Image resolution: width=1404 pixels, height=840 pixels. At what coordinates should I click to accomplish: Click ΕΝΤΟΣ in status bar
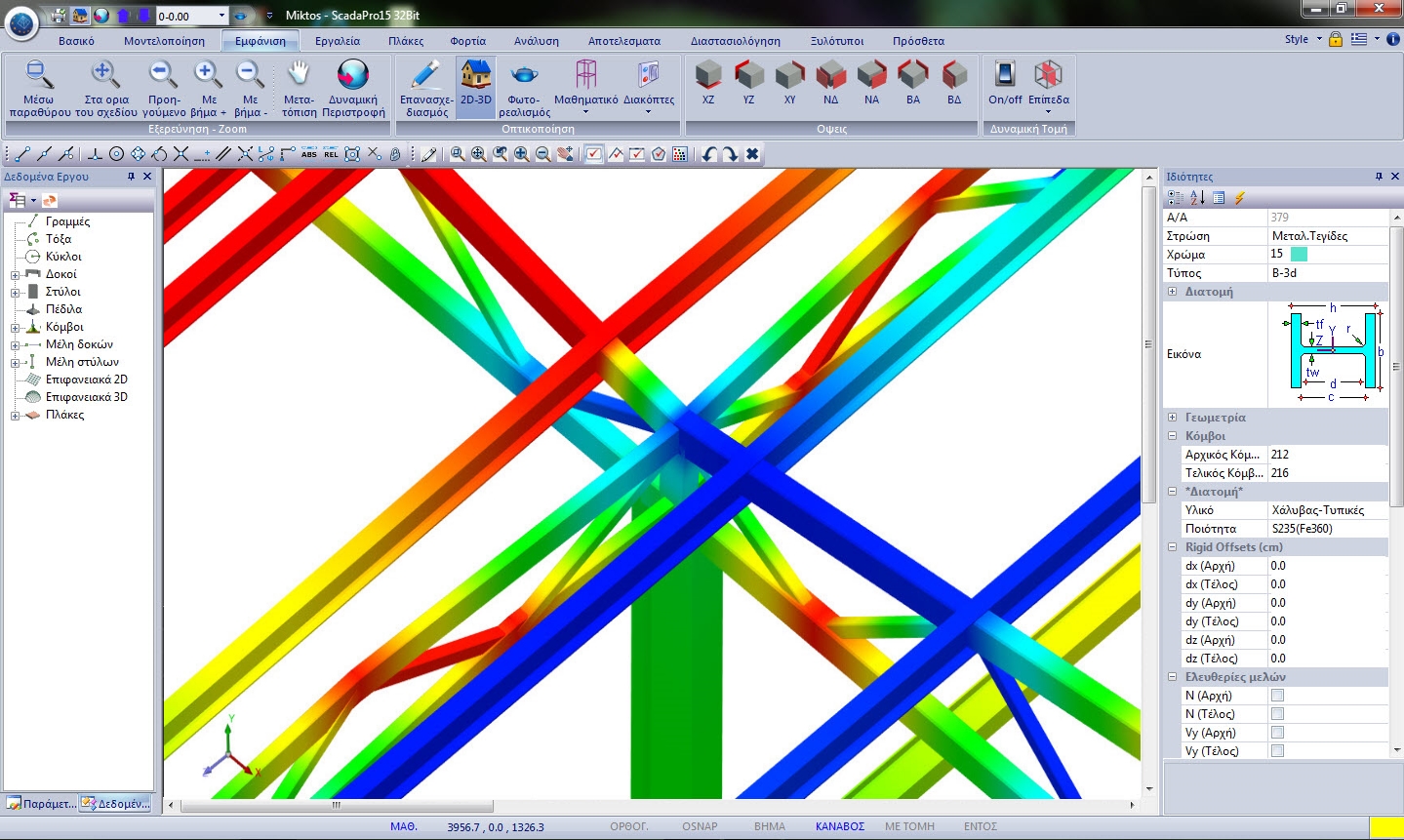(x=981, y=826)
